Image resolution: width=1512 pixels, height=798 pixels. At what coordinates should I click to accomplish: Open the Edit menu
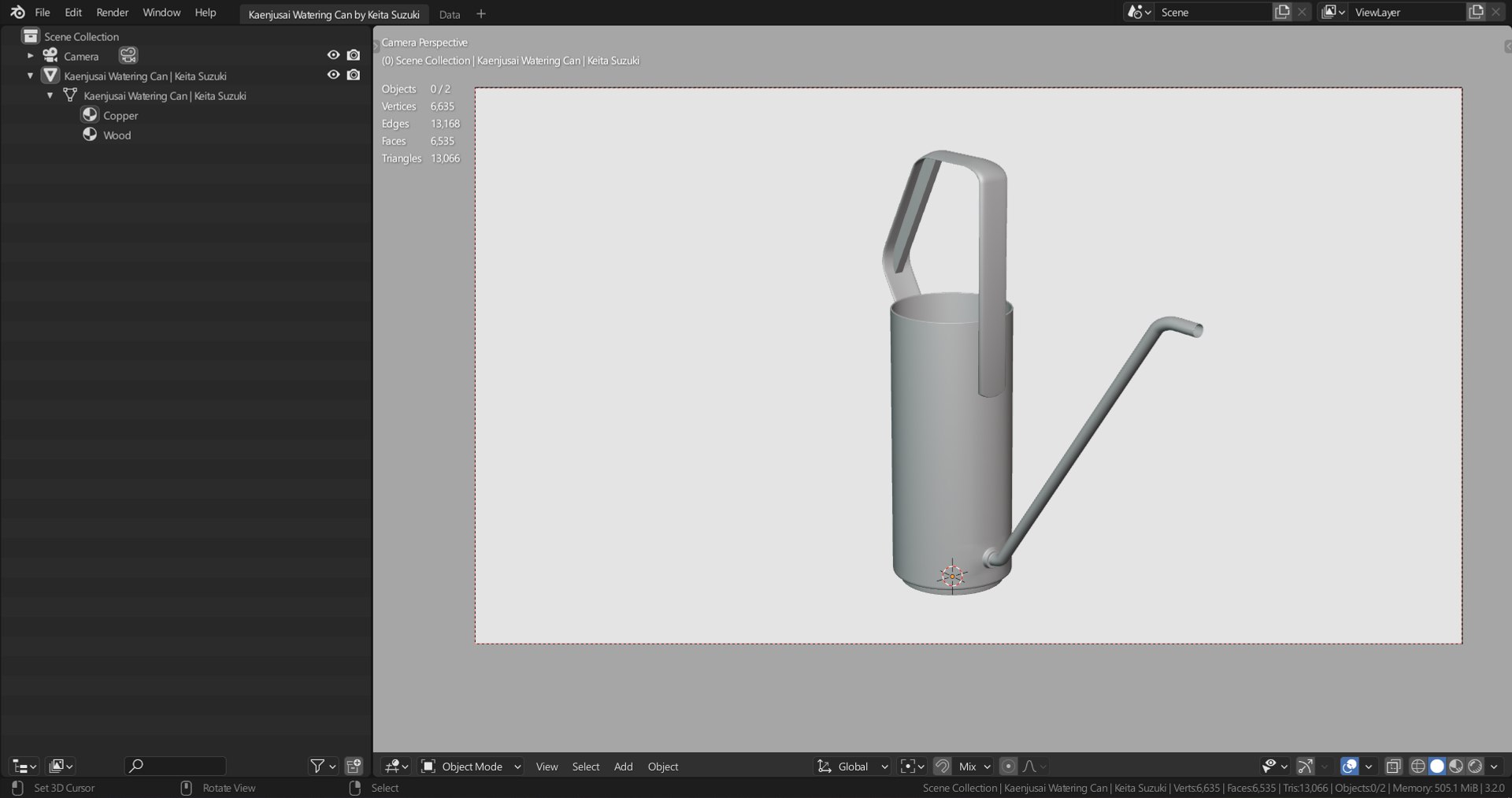click(73, 13)
